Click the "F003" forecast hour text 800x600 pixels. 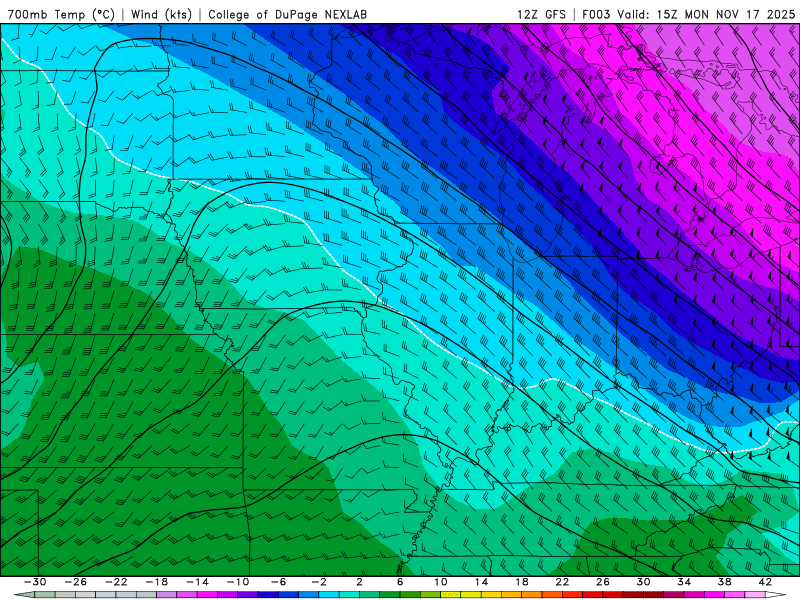pyautogui.click(x=596, y=14)
